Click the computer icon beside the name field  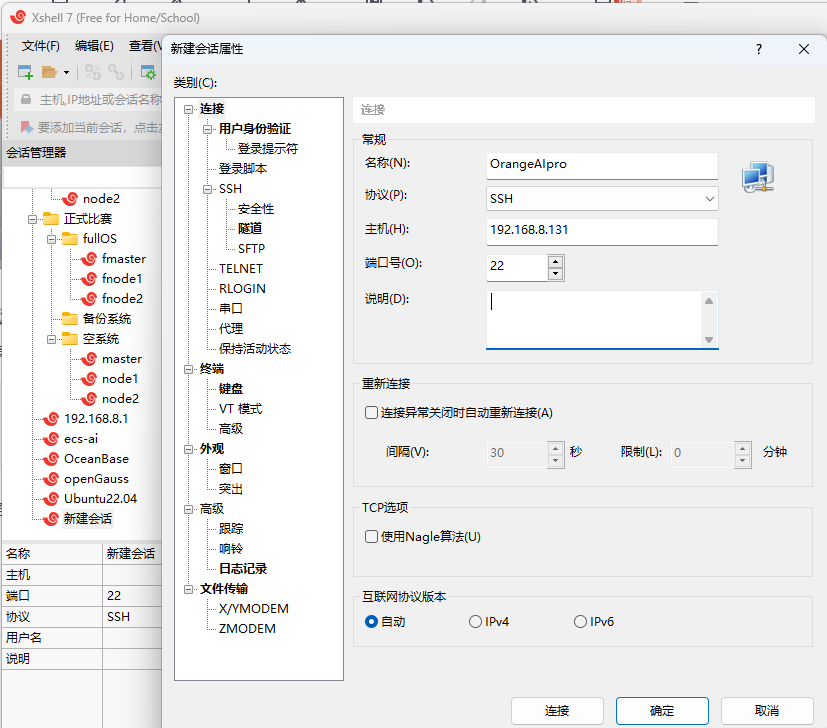[757, 176]
